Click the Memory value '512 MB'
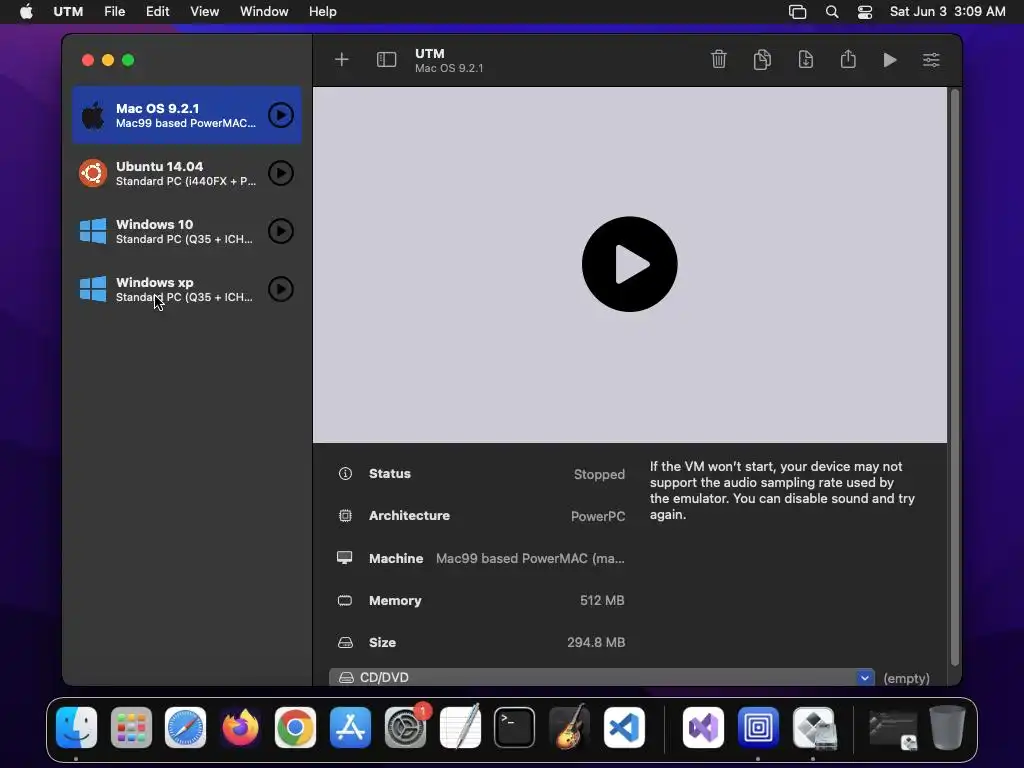1024x768 pixels. pyautogui.click(x=602, y=600)
